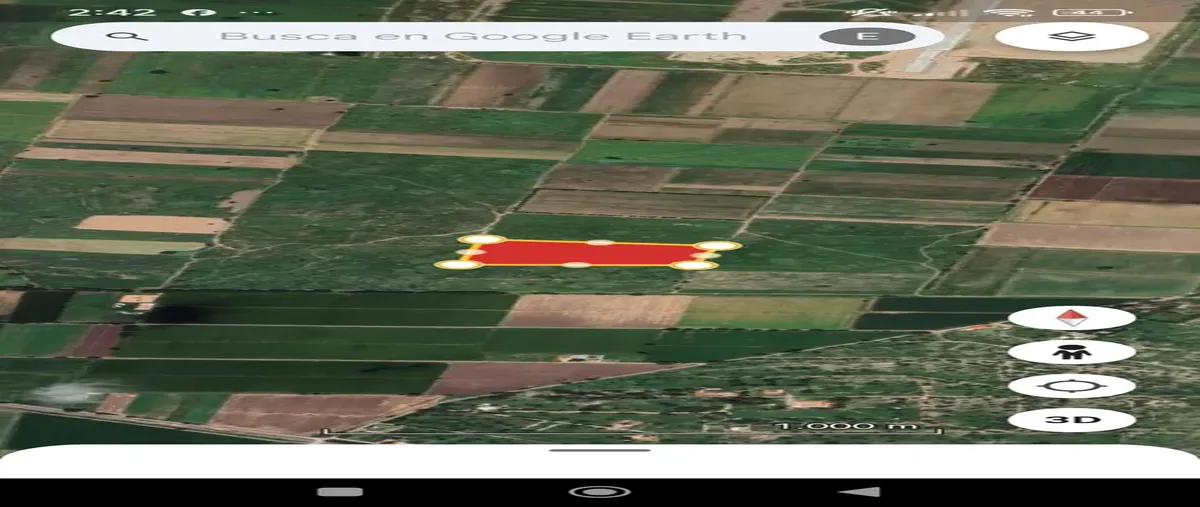Toggle the 3D view button
The width and height of the screenshot is (1200, 507).
(x=1072, y=420)
